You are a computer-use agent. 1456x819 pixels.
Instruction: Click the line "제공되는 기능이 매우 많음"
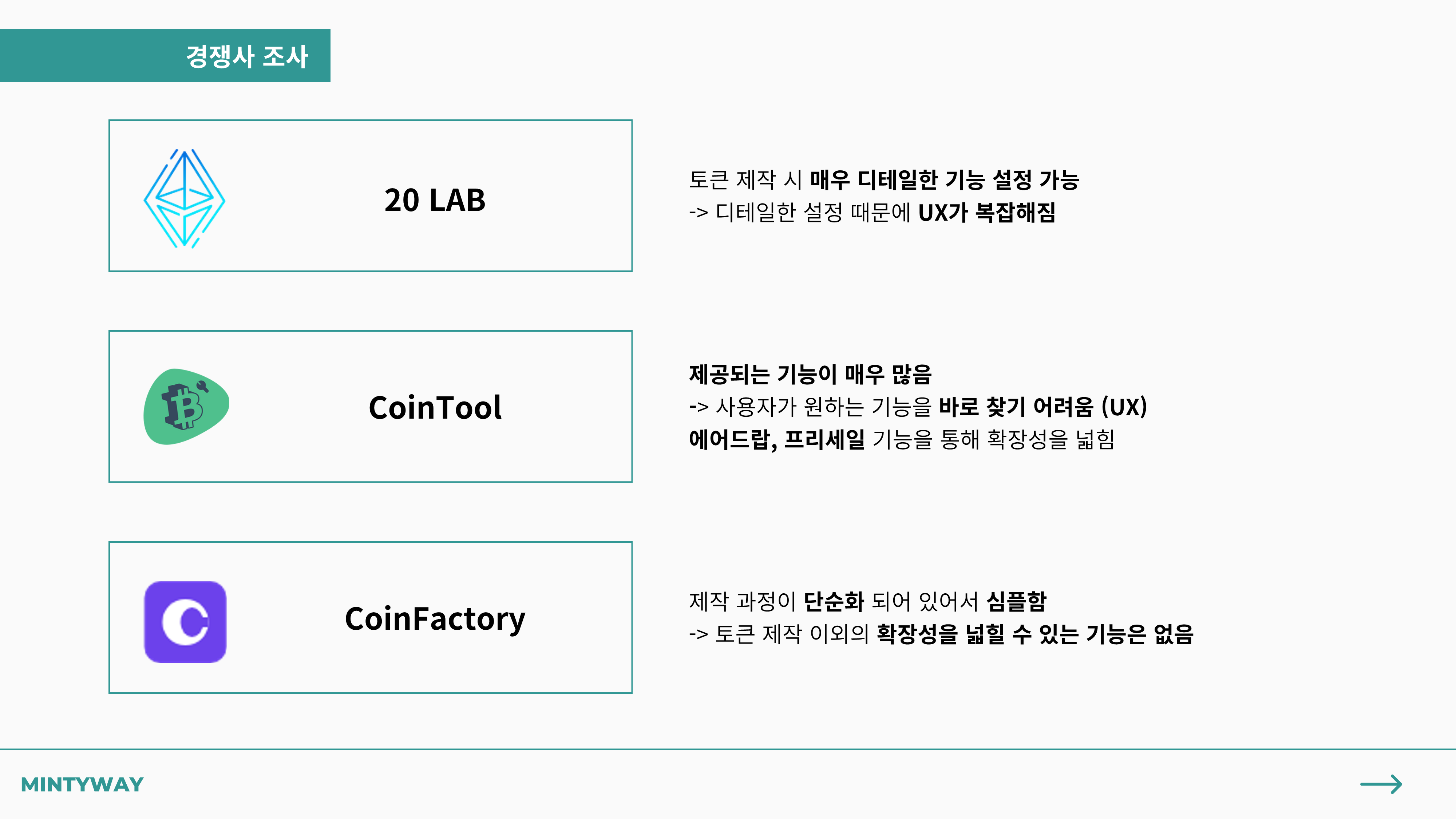click(810, 373)
